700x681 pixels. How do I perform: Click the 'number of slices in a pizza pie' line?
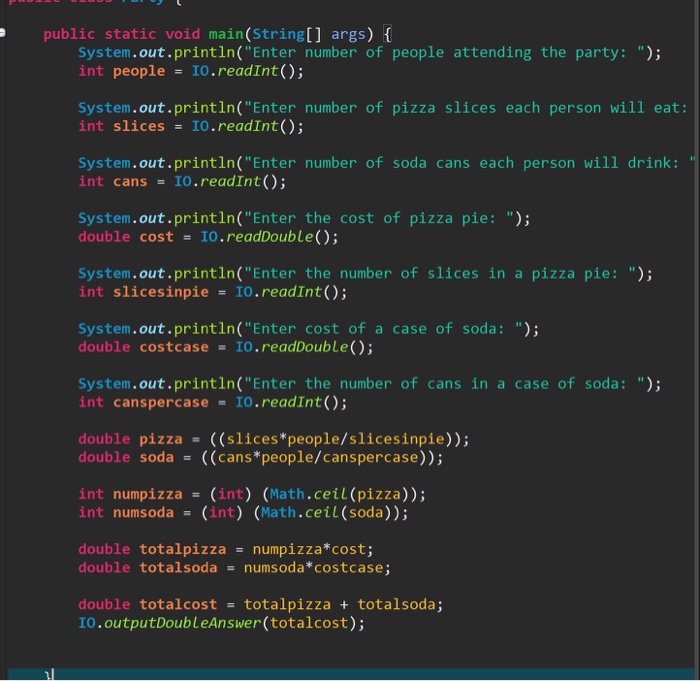point(365,273)
